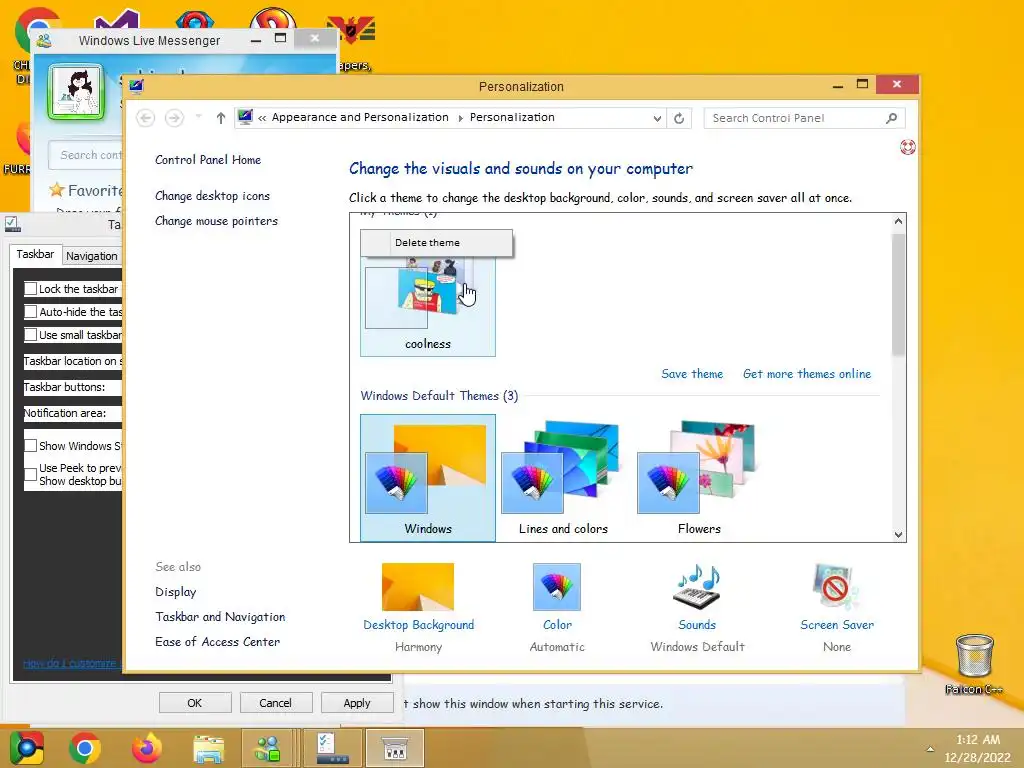Toggle Show Windows Store apps checkbox

[30, 445]
